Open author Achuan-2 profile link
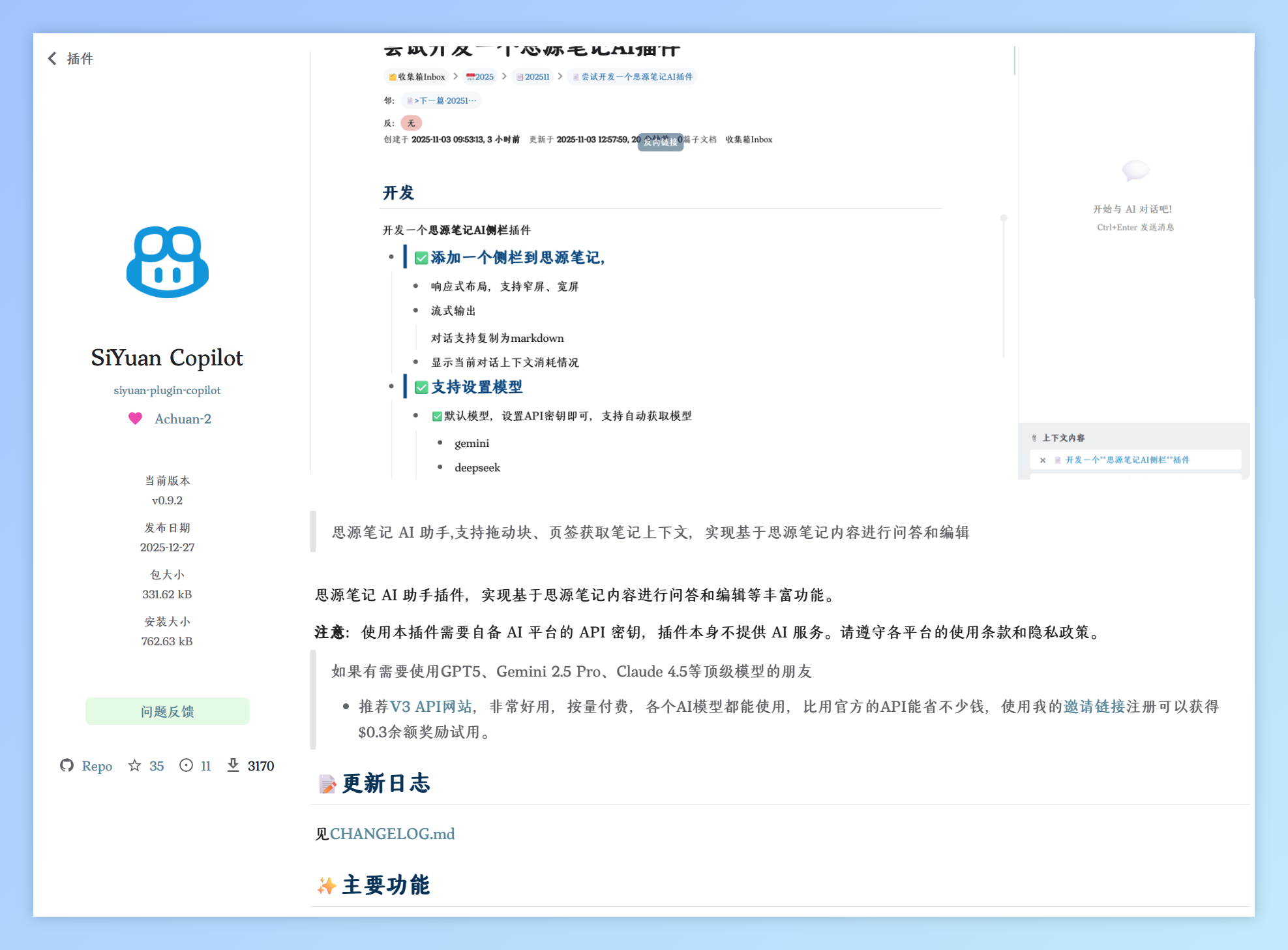 pyautogui.click(x=183, y=419)
